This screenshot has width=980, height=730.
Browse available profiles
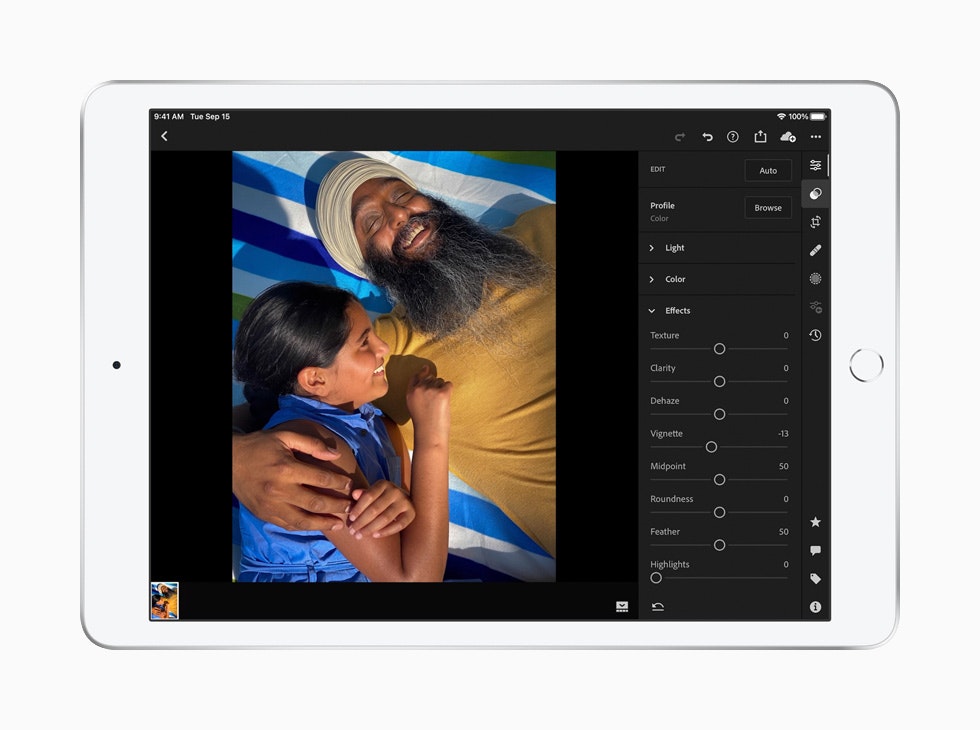768,207
